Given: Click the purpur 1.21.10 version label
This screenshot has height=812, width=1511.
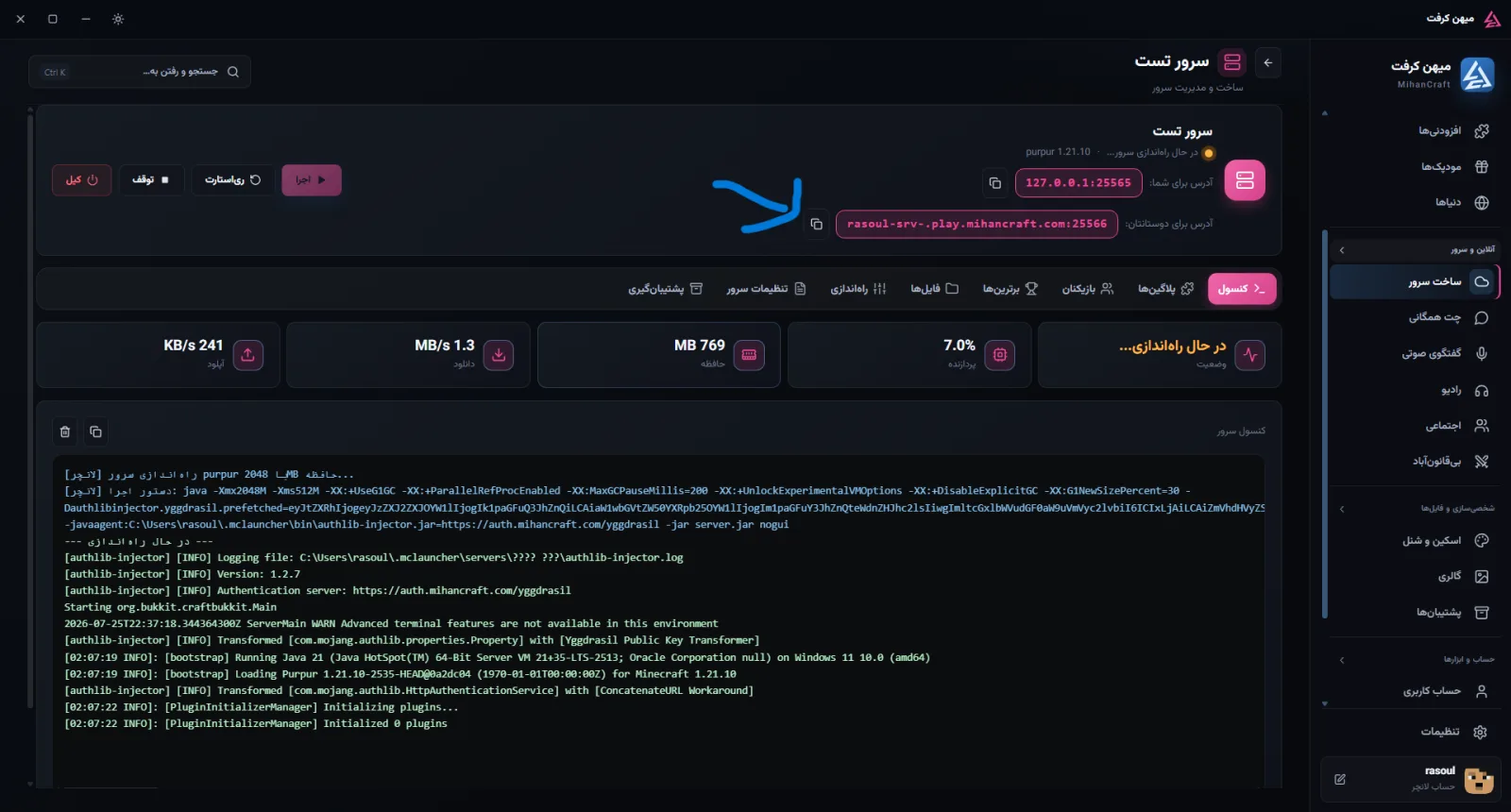Looking at the screenshot, I should click(x=1058, y=152).
